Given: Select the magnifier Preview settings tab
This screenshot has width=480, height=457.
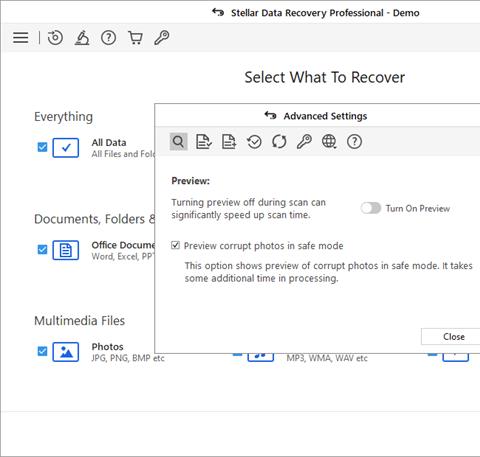Looking at the screenshot, I should point(178,142).
